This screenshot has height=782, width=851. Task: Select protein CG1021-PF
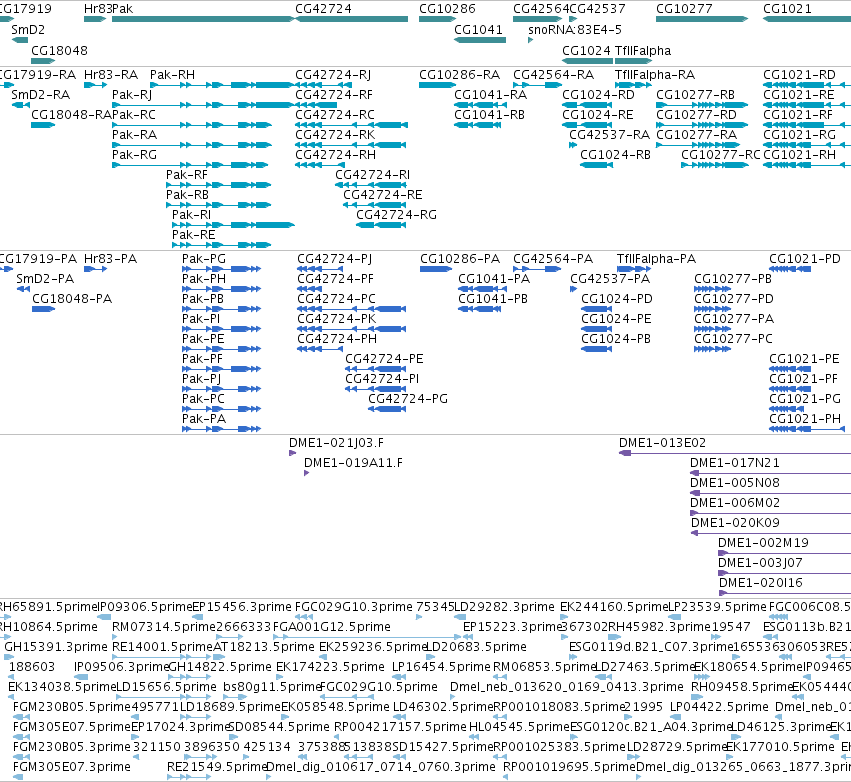point(804,379)
